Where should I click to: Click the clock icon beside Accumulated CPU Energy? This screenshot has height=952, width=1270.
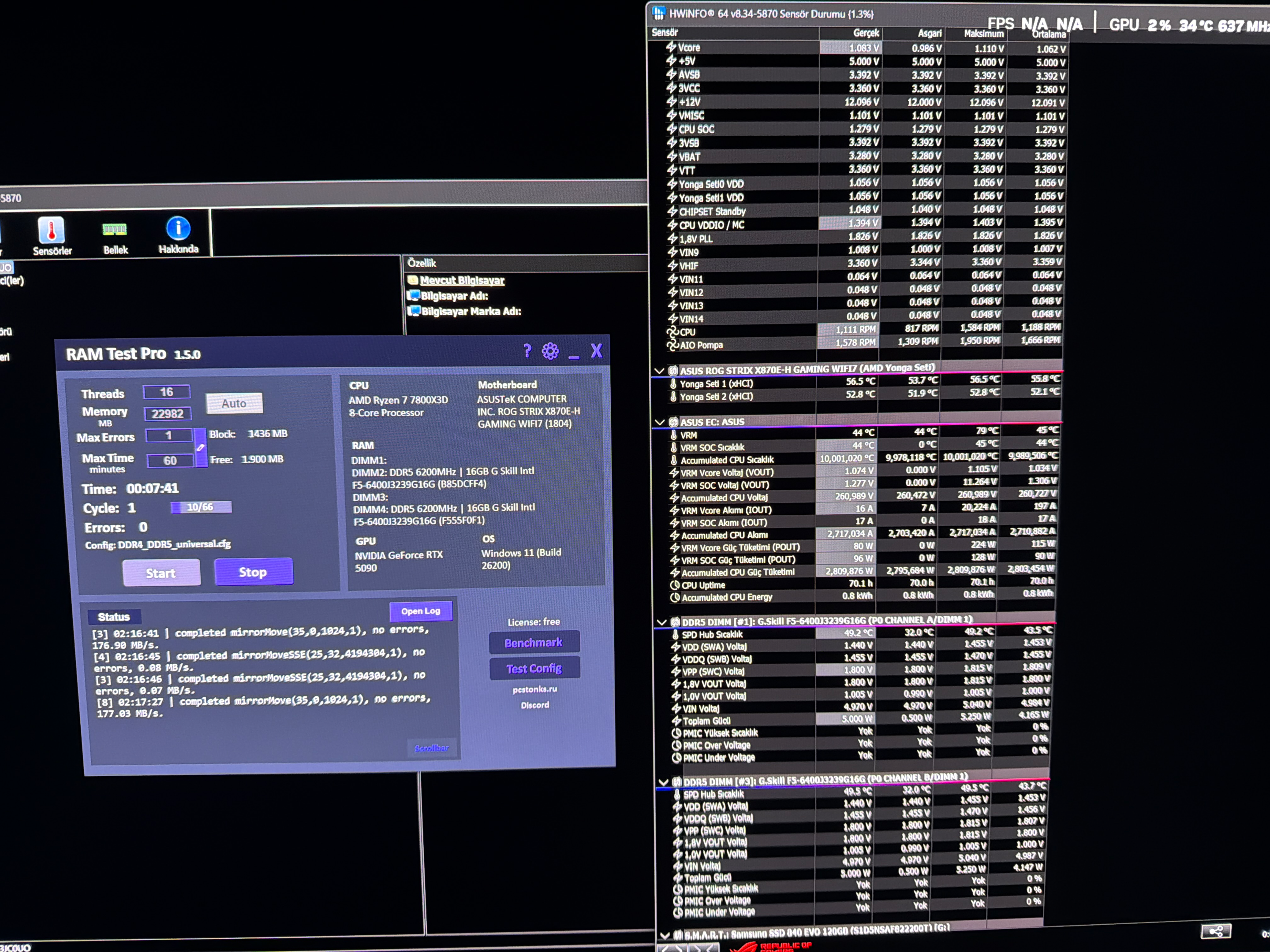[x=675, y=597]
